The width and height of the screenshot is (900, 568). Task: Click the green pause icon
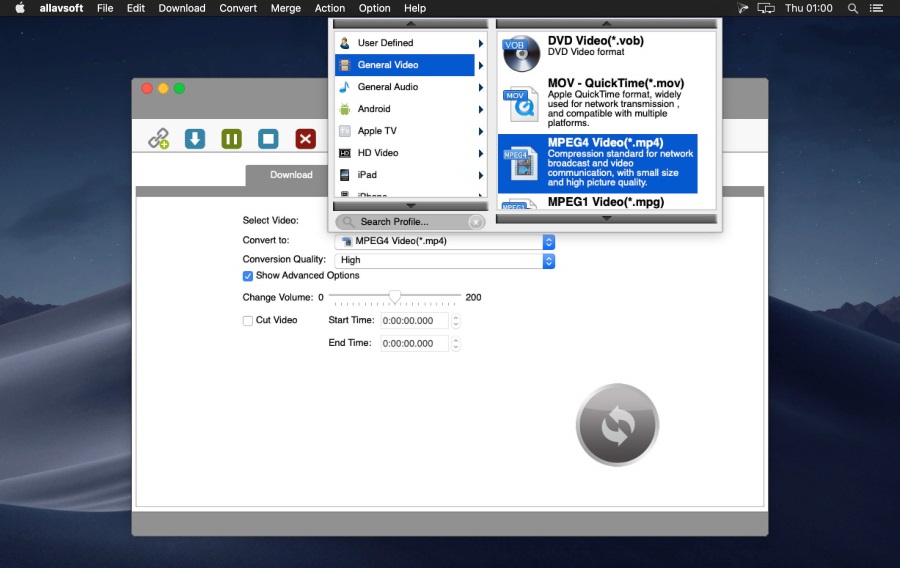coord(232,139)
